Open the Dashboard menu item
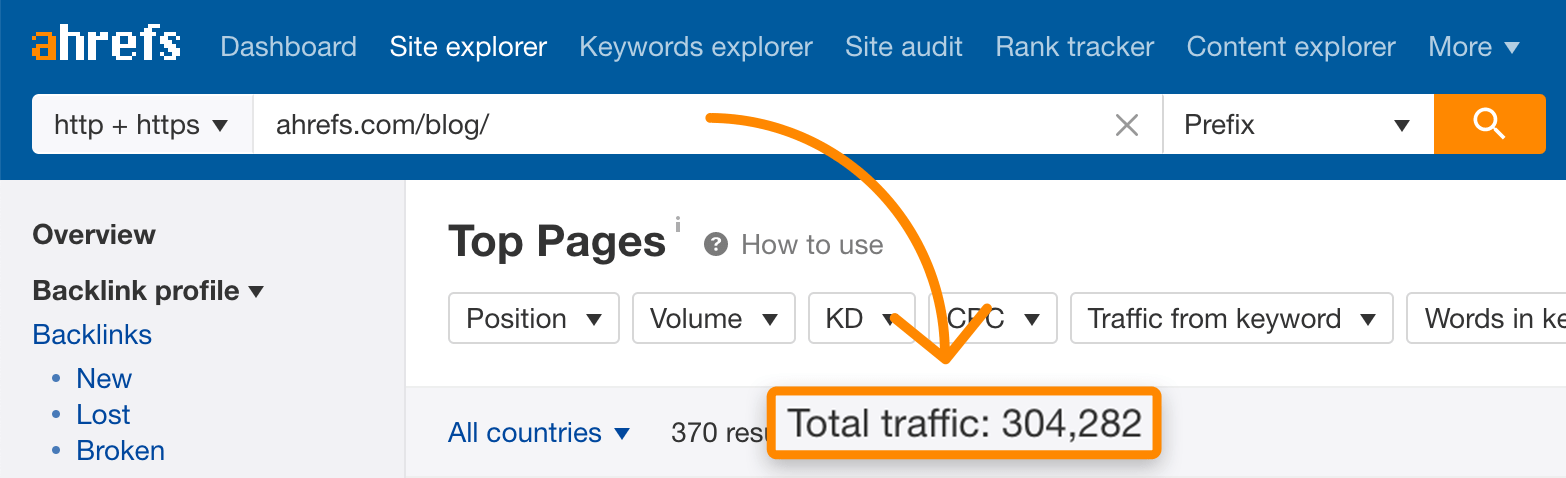This screenshot has height=478, width=1566. pyautogui.click(x=288, y=47)
